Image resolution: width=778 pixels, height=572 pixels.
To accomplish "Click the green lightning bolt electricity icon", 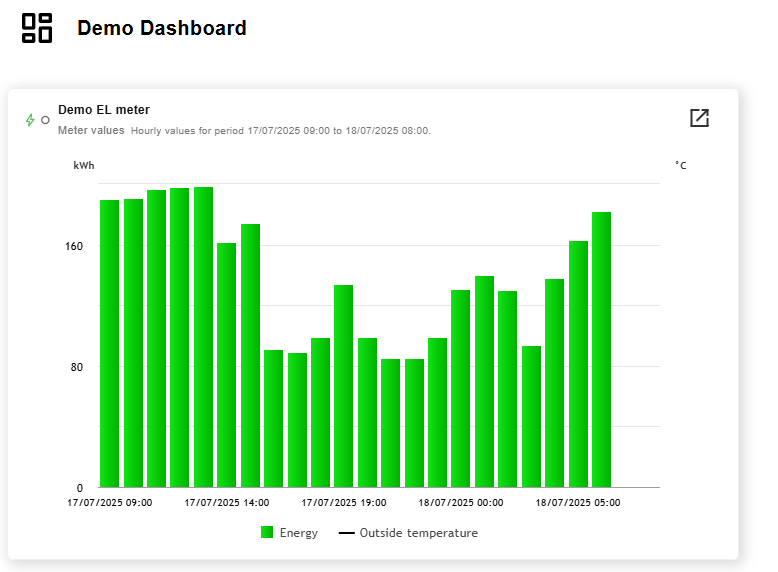I will [30, 120].
